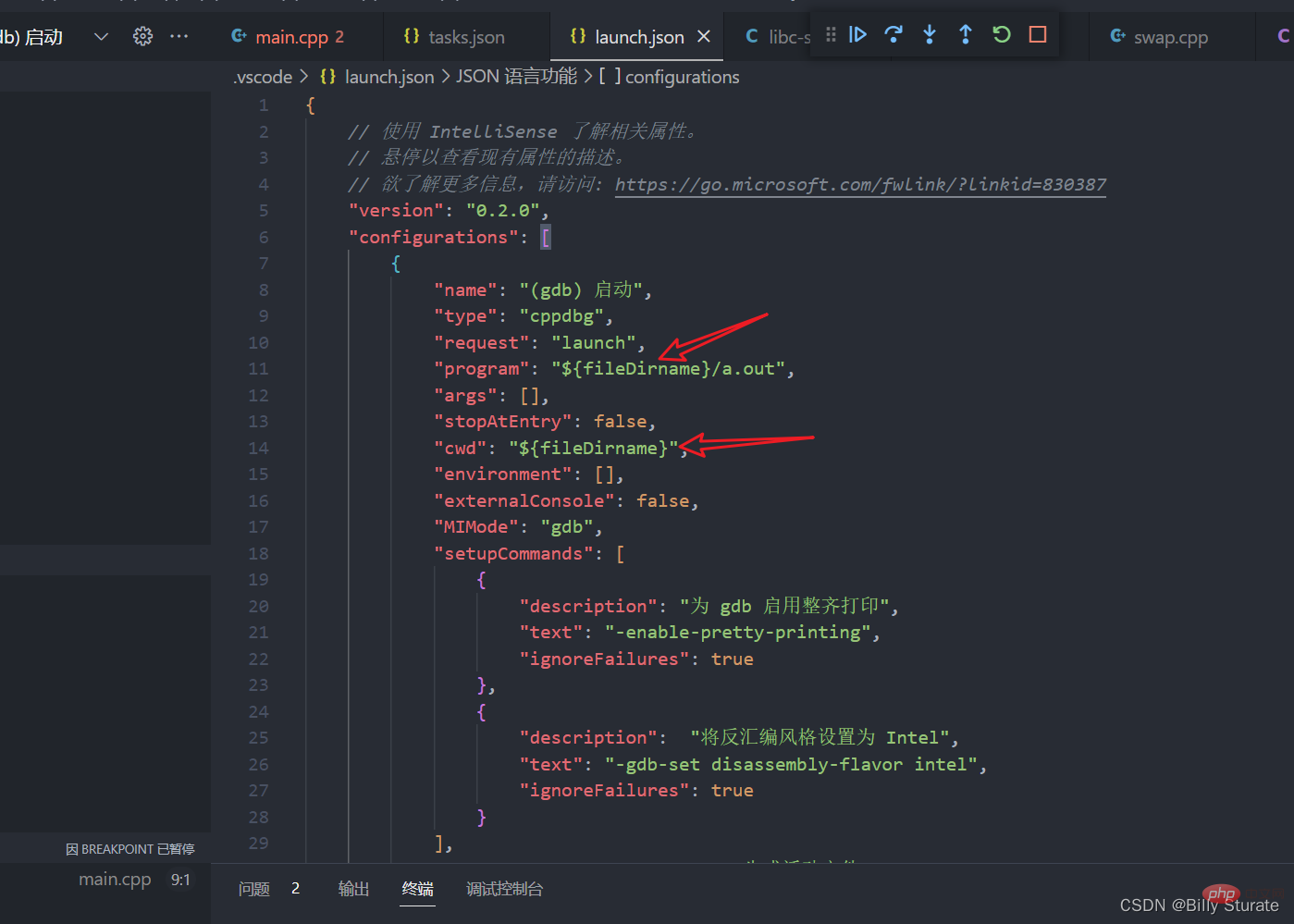Click the "request" key text

(482, 342)
